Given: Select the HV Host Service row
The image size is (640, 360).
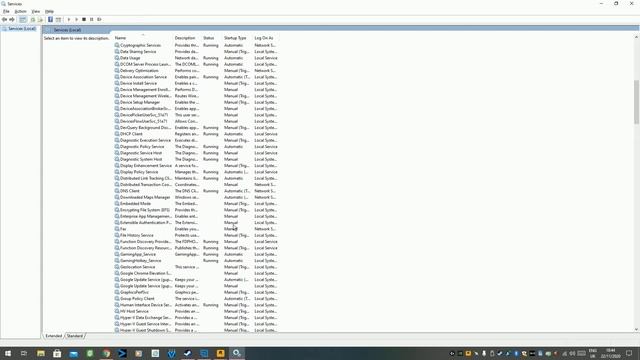Looking at the screenshot, I should tap(196, 311).
